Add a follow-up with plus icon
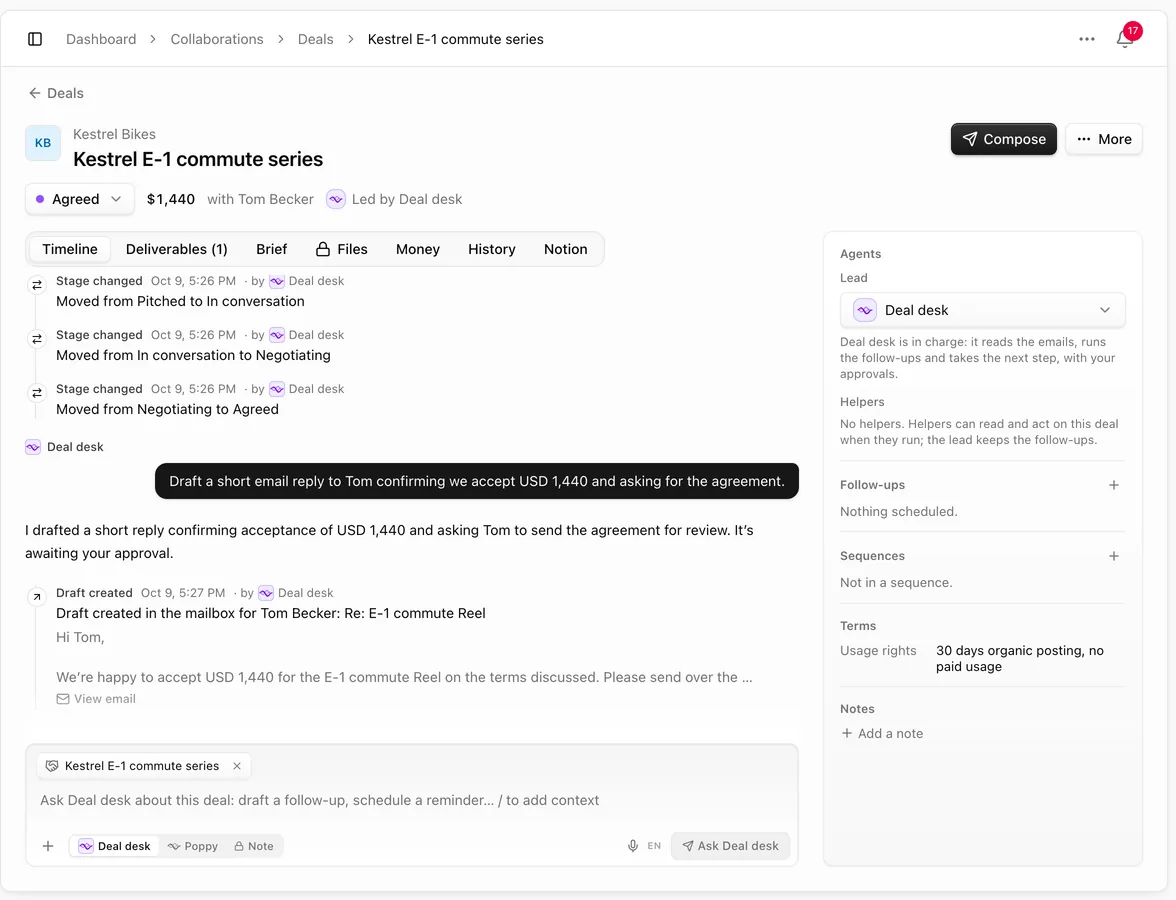The width and height of the screenshot is (1176, 900). click(1114, 485)
